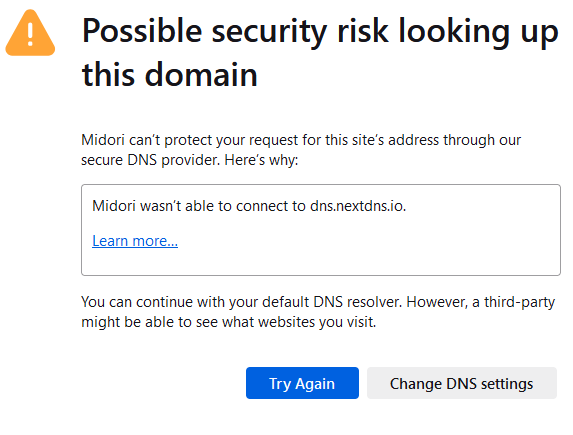Click the orange warning triangle icon
Image resolution: width=573 pixels, height=435 pixels.
[x=30, y=33]
